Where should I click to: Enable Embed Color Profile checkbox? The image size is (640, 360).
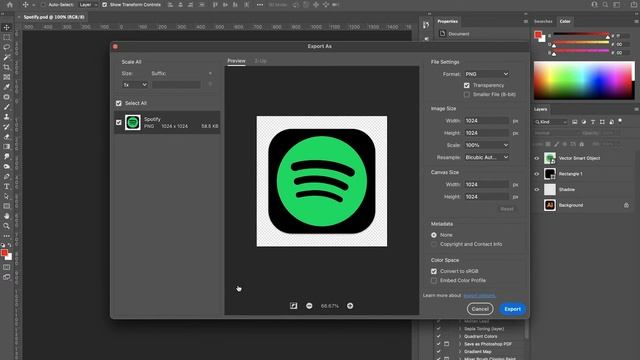(x=433, y=280)
